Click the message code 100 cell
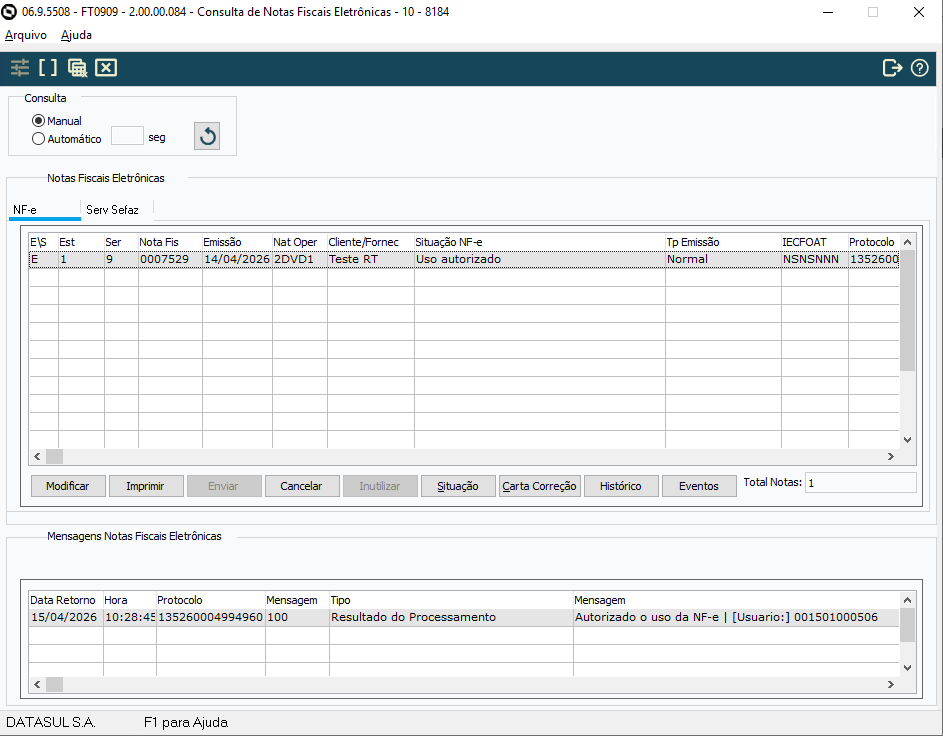 point(297,617)
